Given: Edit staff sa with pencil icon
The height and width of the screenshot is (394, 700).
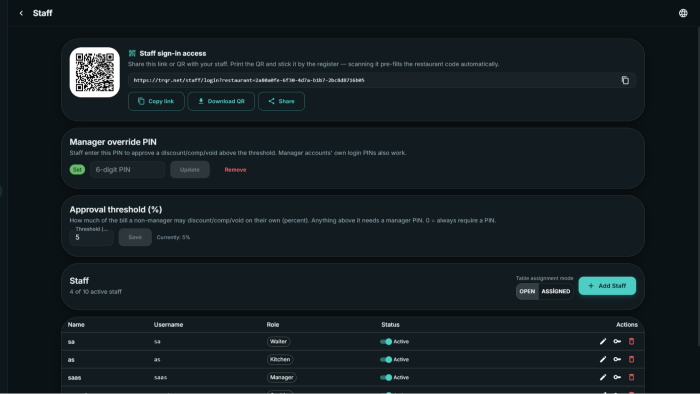Looking at the screenshot, I should [x=603, y=341].
